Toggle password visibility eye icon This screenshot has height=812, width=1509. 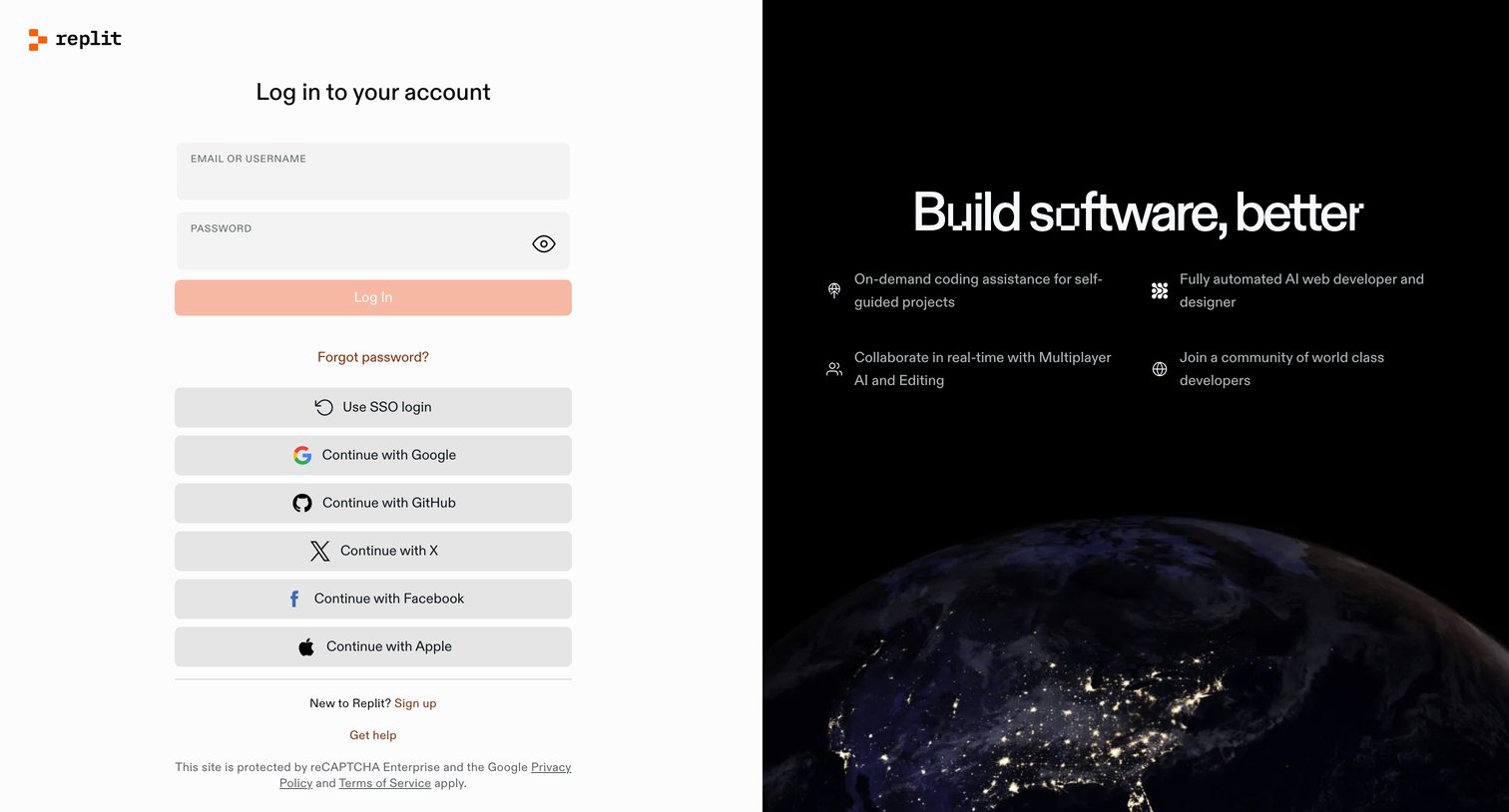pos(544,243)
